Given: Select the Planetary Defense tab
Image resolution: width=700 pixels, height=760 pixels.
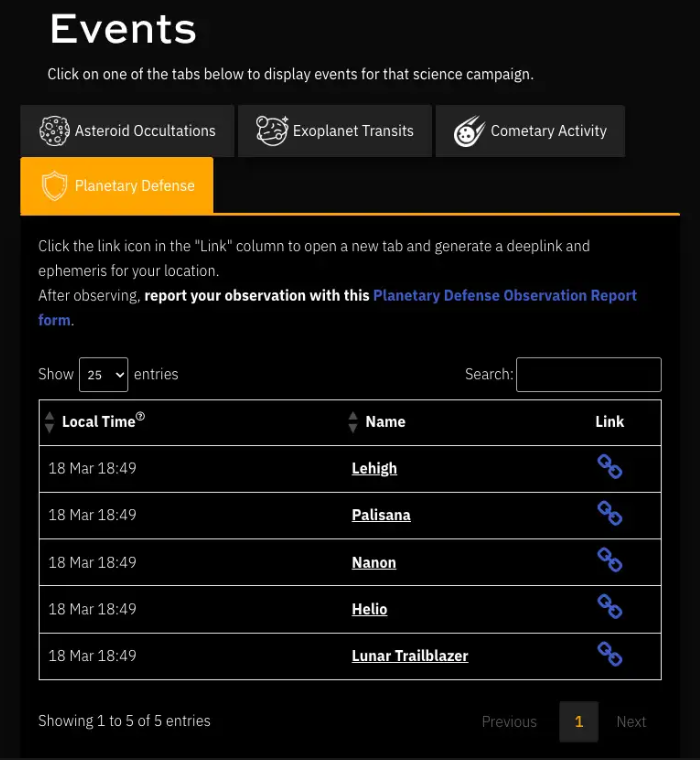Looking at the screenshot, I should click(x=117, y=186).
